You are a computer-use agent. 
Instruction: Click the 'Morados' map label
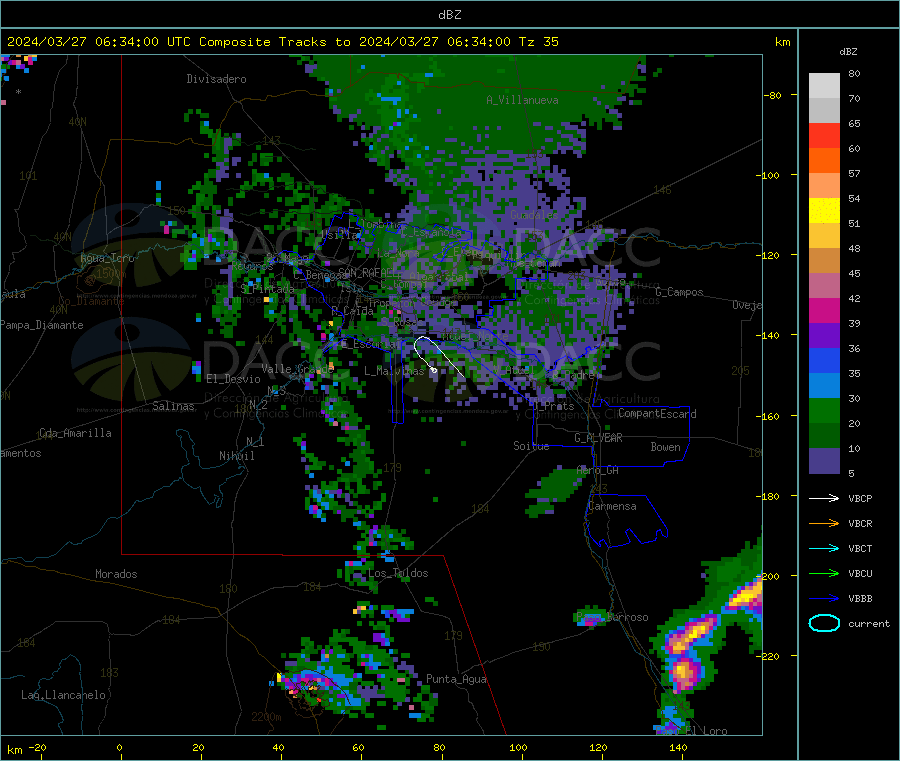point(116,574)
